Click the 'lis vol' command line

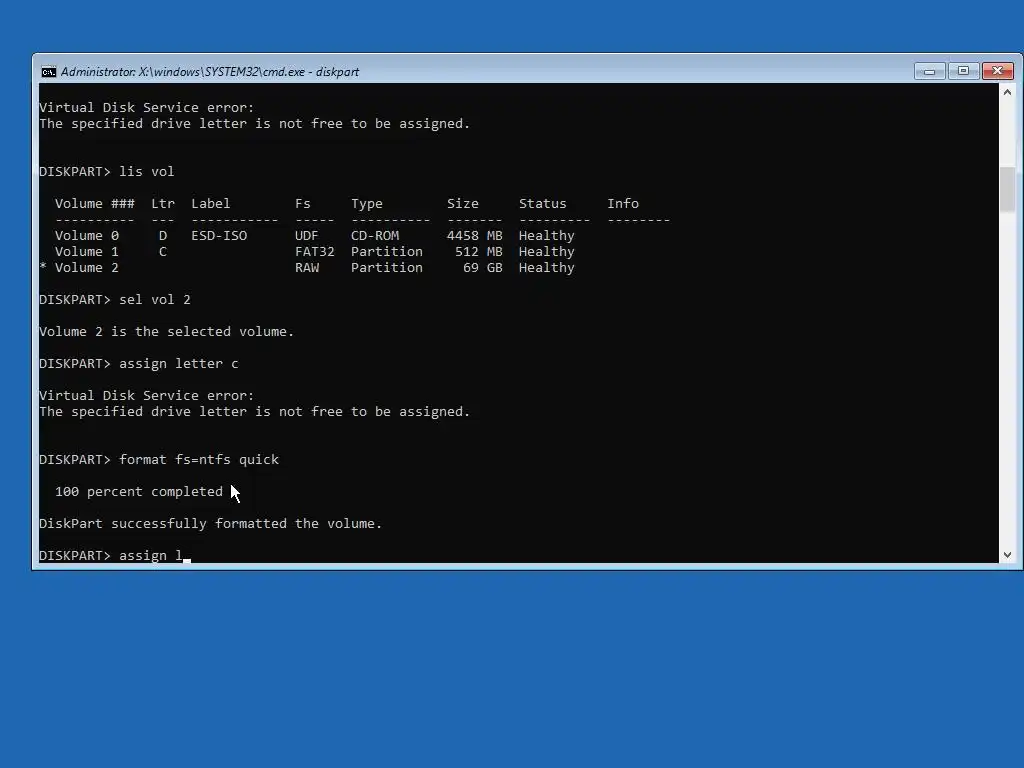click(106, 171)
